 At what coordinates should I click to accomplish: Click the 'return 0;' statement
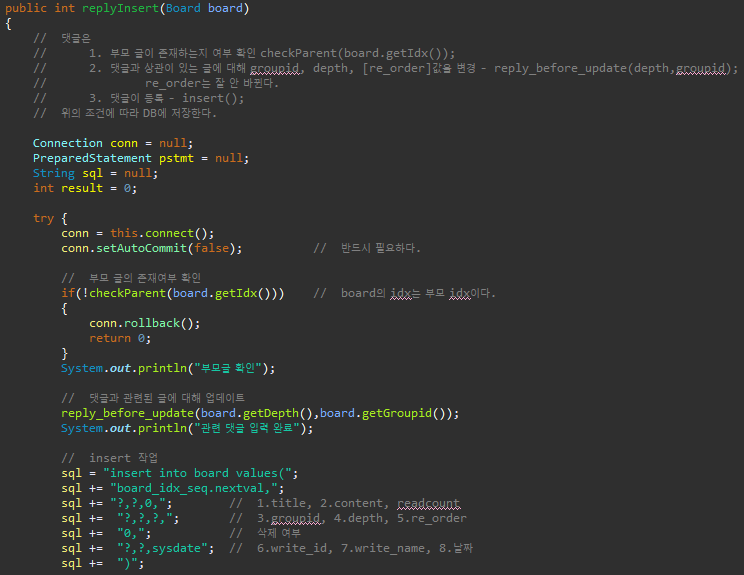point(120,338)
